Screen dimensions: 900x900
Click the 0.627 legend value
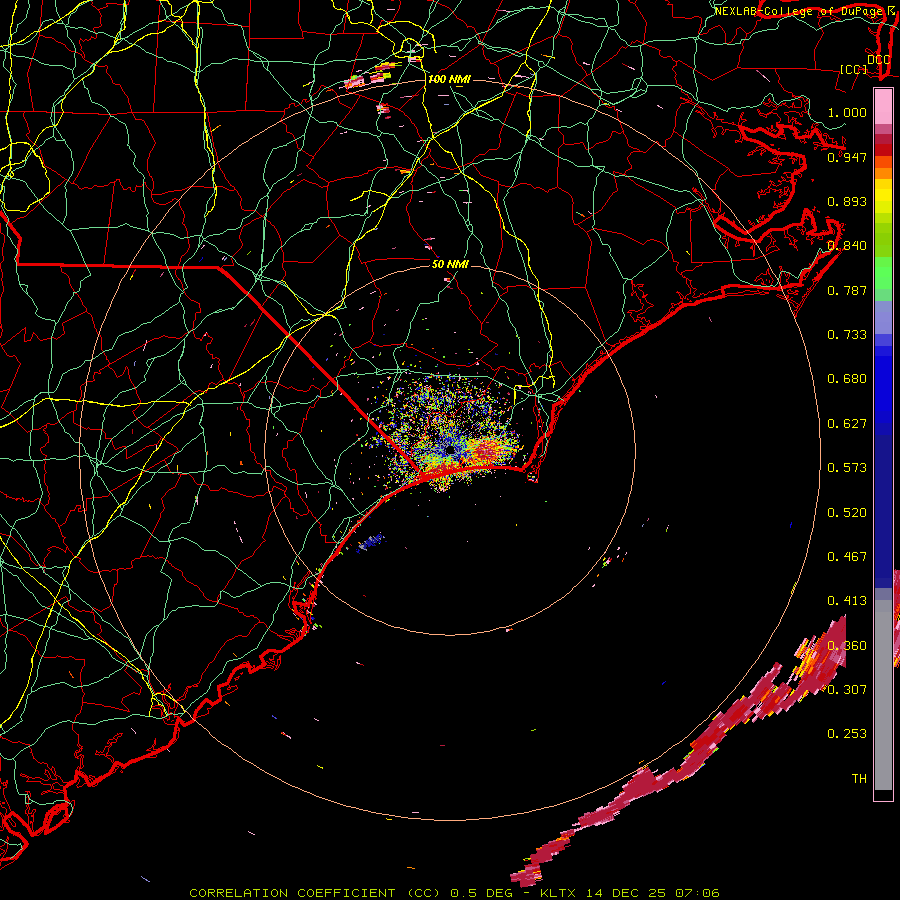click(x=847, y=424)
